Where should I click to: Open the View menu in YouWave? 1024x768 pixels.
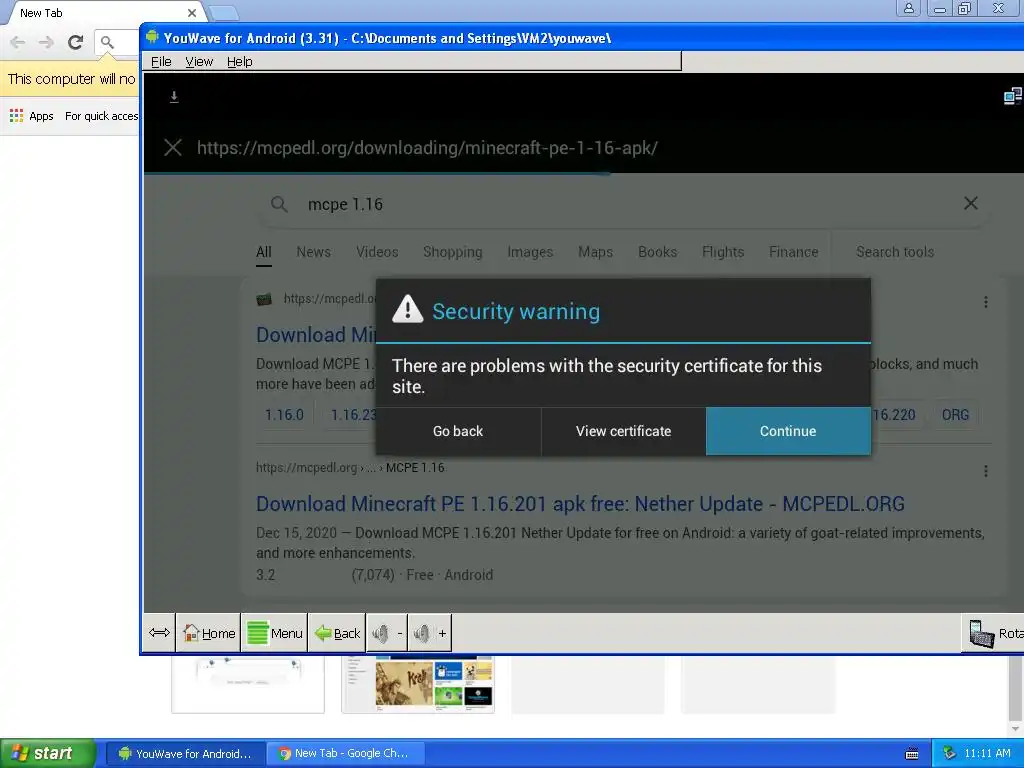(199, 61)
